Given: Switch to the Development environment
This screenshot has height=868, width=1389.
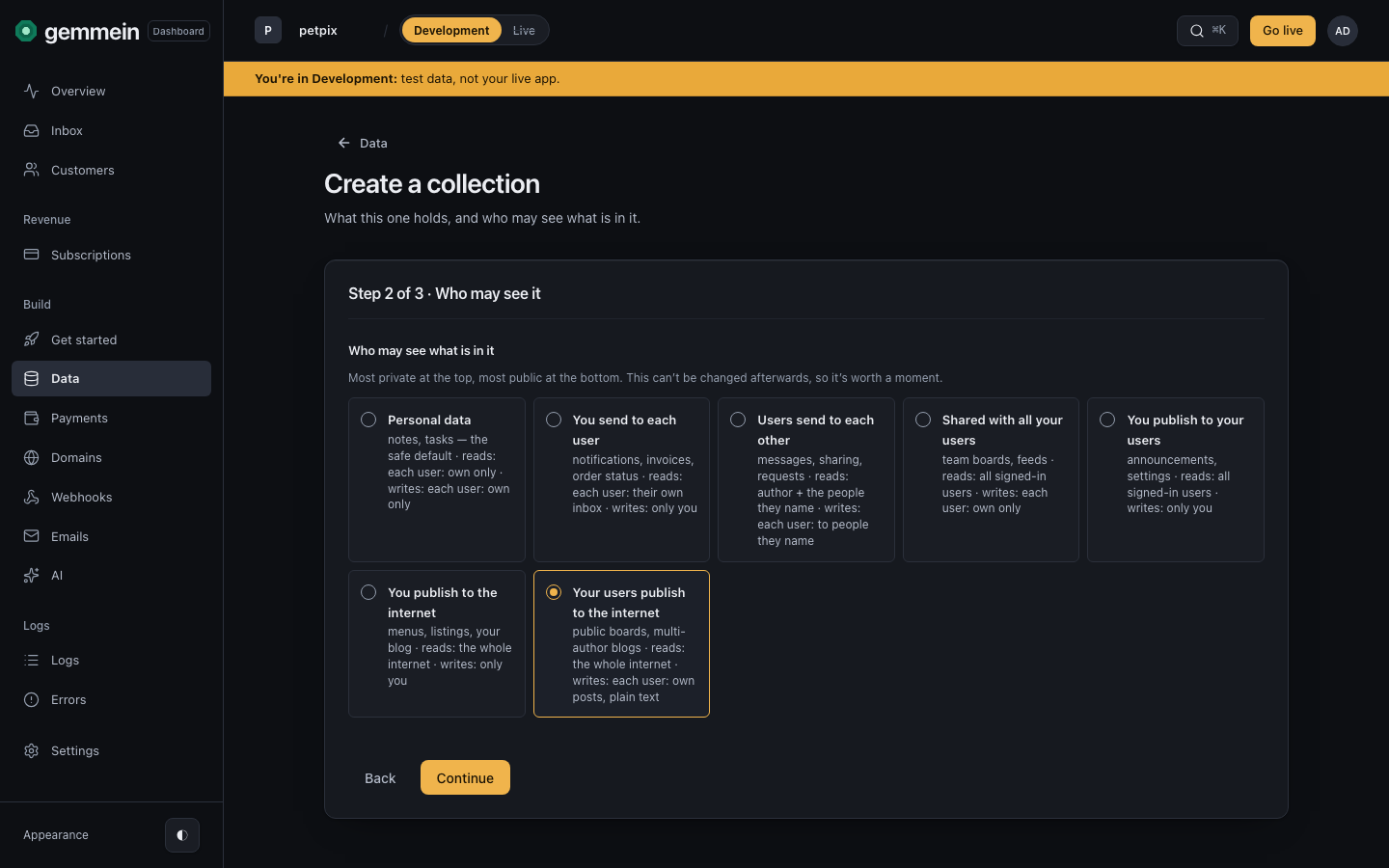Looking at the screenshot, I should (451, 31).
